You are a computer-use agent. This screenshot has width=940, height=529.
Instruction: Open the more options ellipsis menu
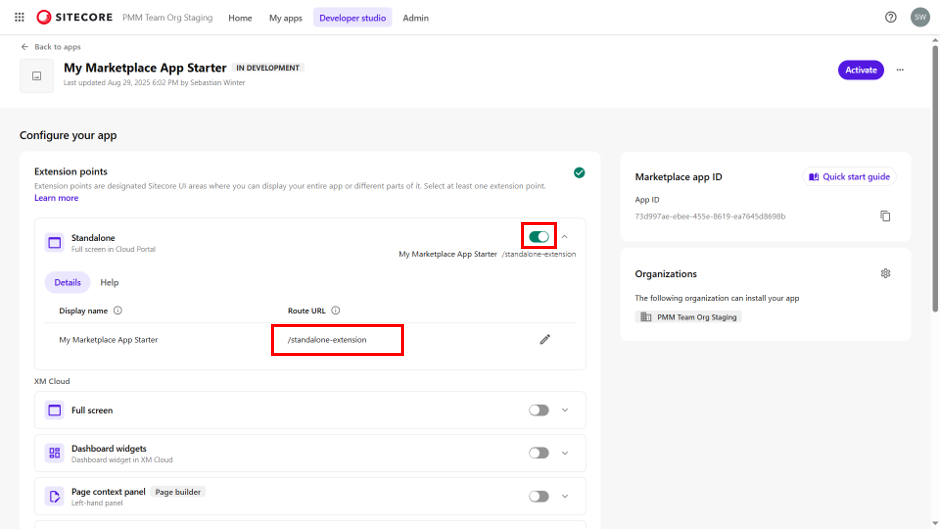(900, 70)
